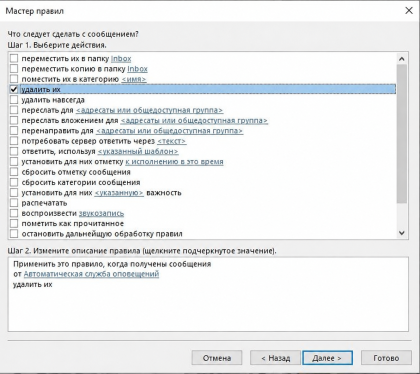Image resolution: width=420 pixels, height=374 pixels.
Task: Click the Отмена button
Action: pyautogui.click(x=217, y=358)
